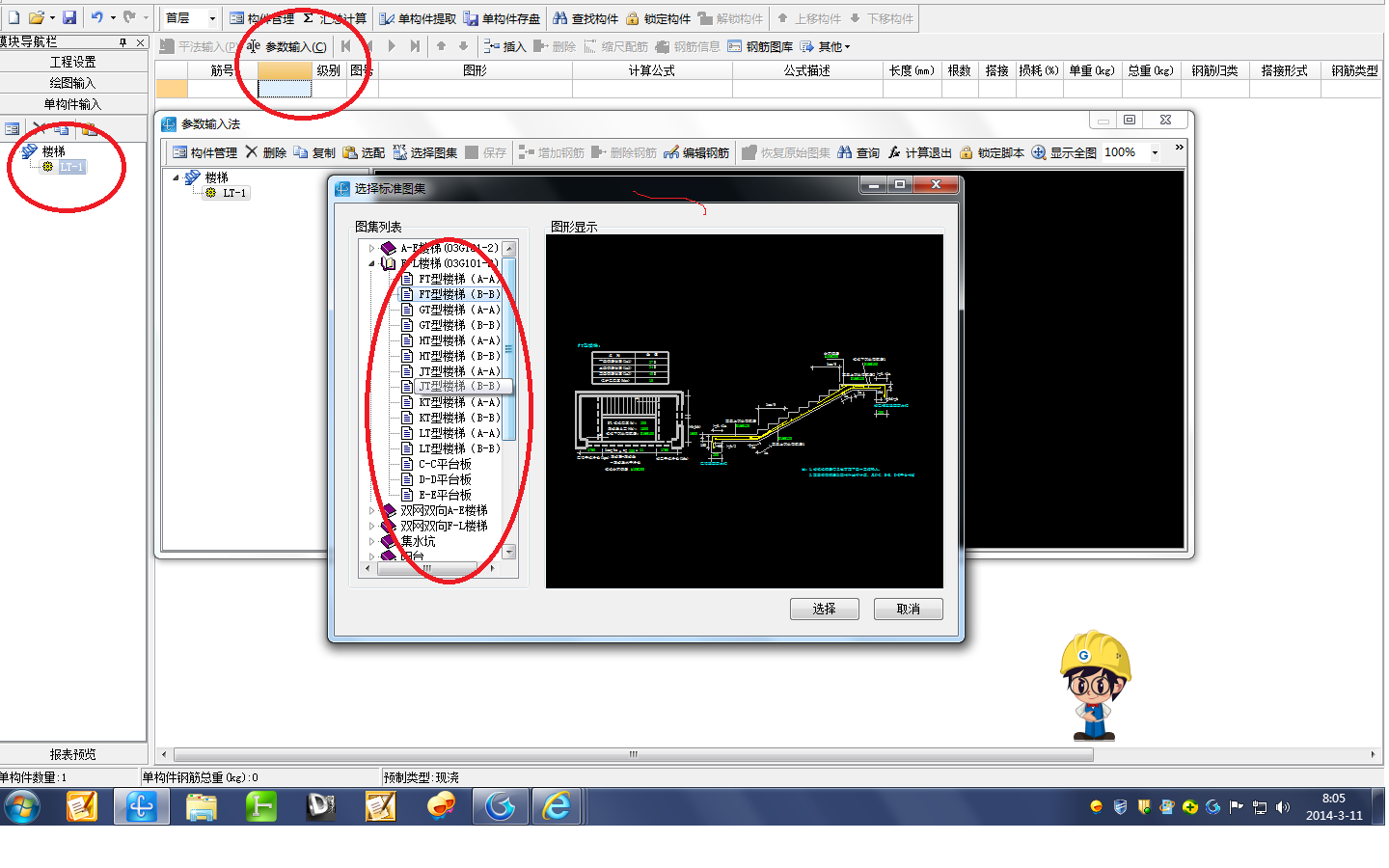Open Internet Explorer from the taskbar
This screenshot has width=1389, height=868.
click(x=557, y=806)
